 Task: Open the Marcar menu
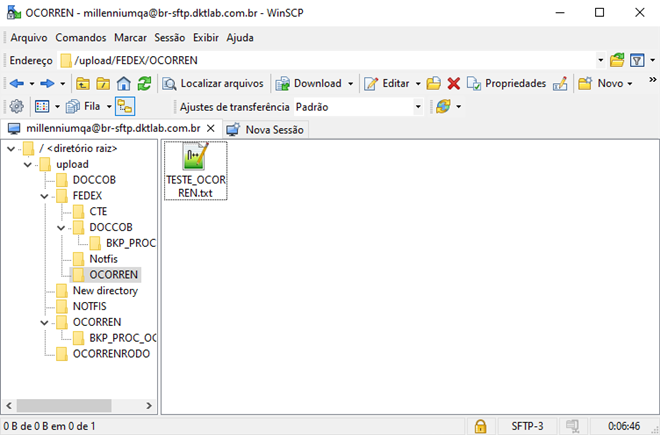coord(130,37)
